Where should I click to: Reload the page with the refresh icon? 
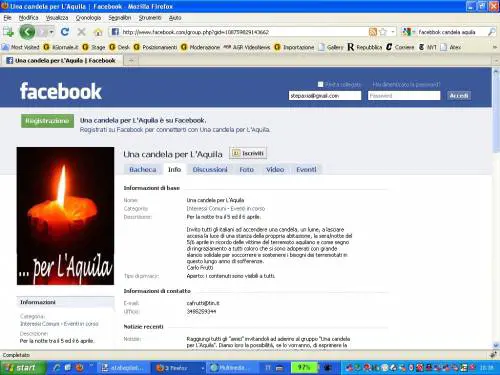[65, 32]
